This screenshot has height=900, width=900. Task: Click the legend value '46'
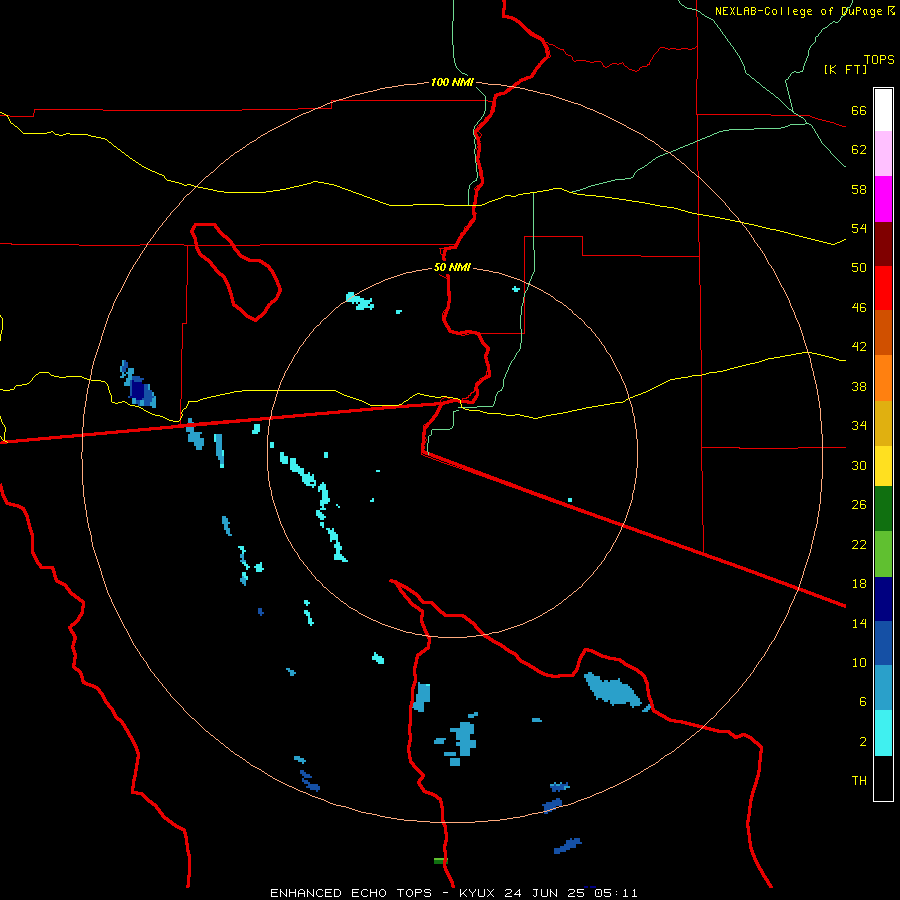[x=859, y=308]
